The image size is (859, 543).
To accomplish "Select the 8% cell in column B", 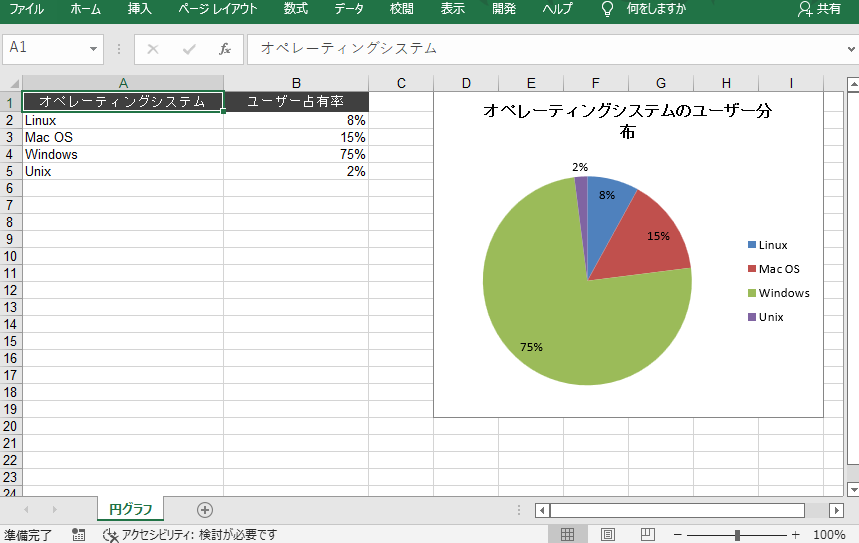I will (296, 121).
